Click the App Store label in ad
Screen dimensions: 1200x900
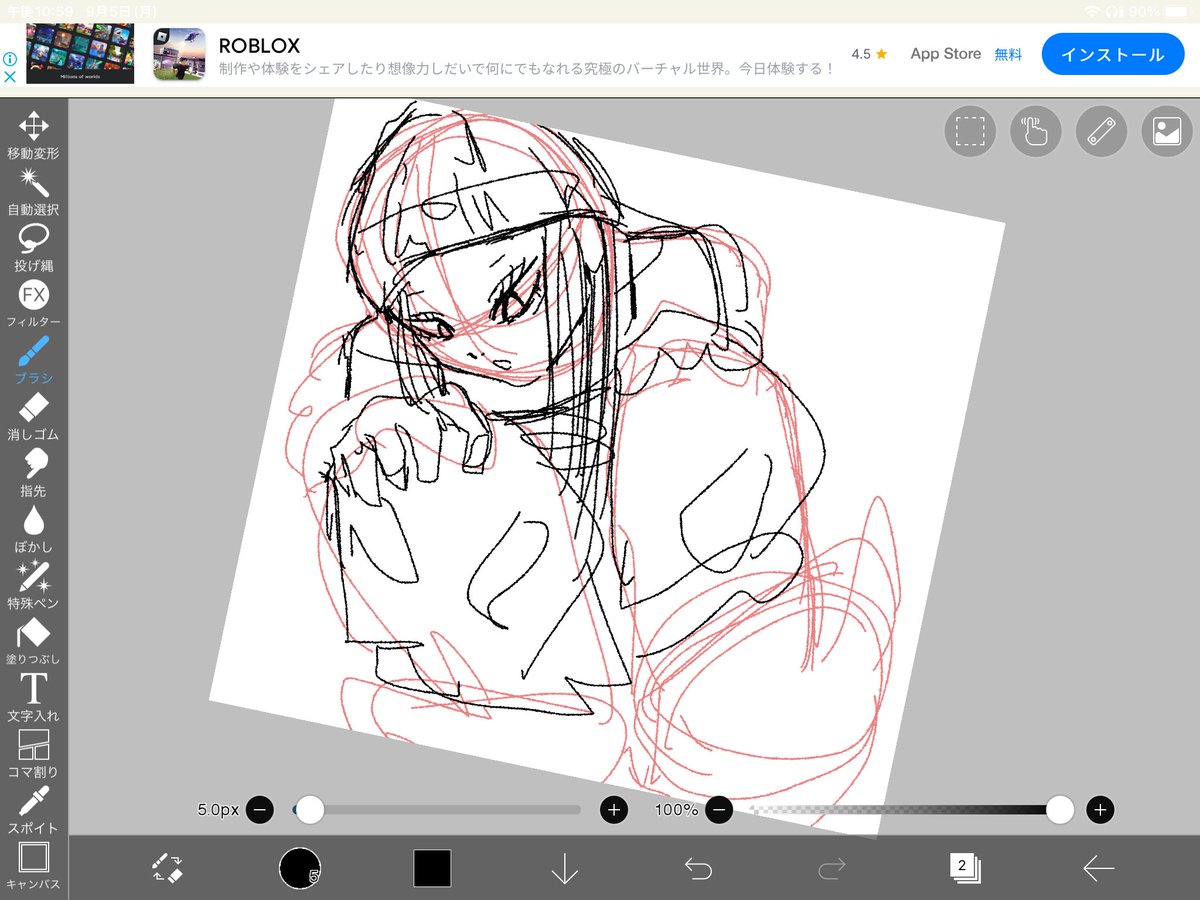[945, 54]
